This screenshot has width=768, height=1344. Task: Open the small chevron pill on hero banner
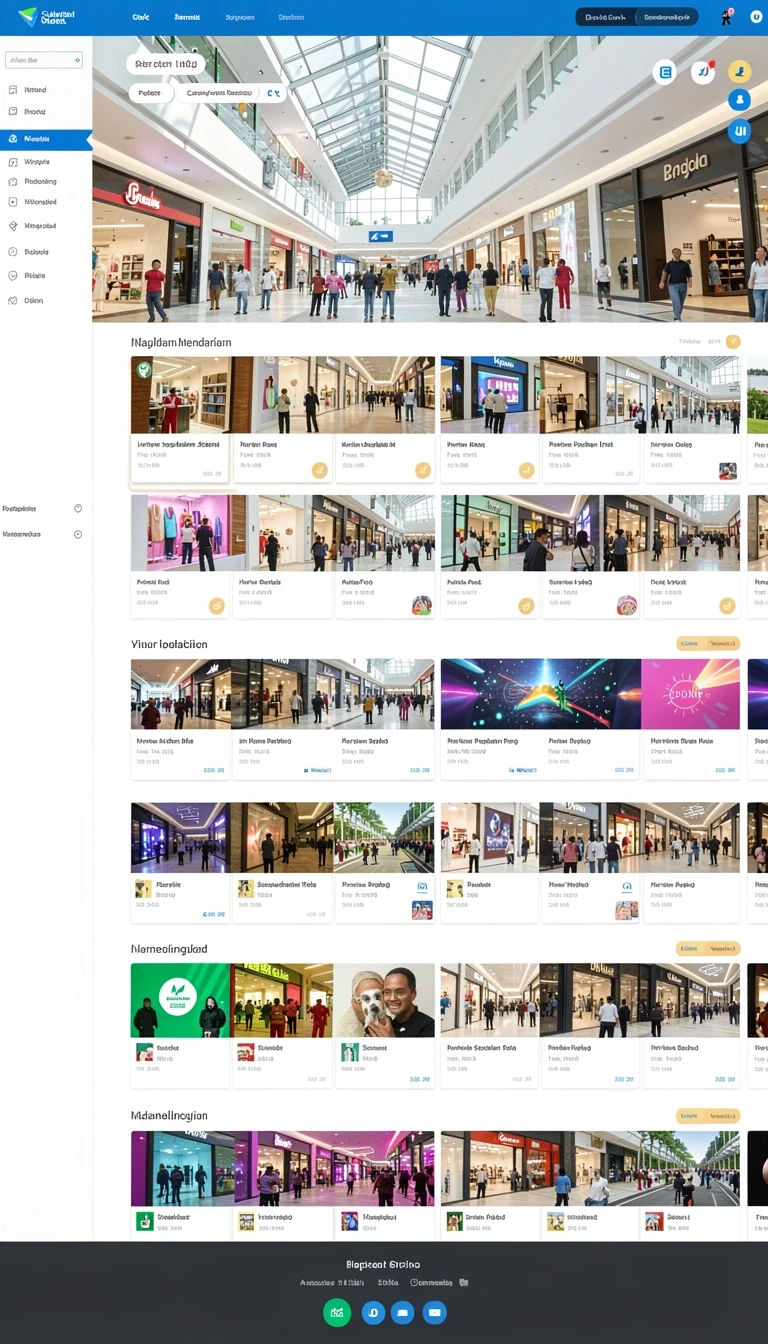tap(273, 93)
